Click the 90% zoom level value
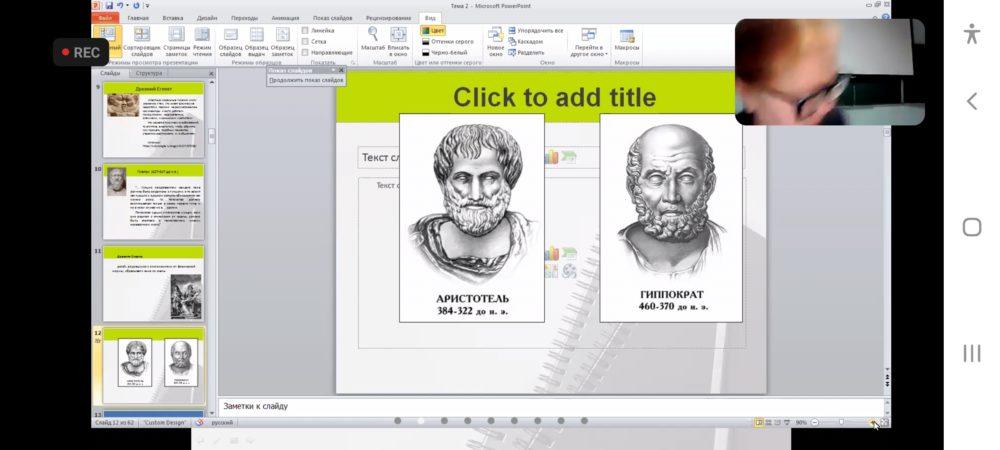This screenshot has width=1000, height=450. 801,423
